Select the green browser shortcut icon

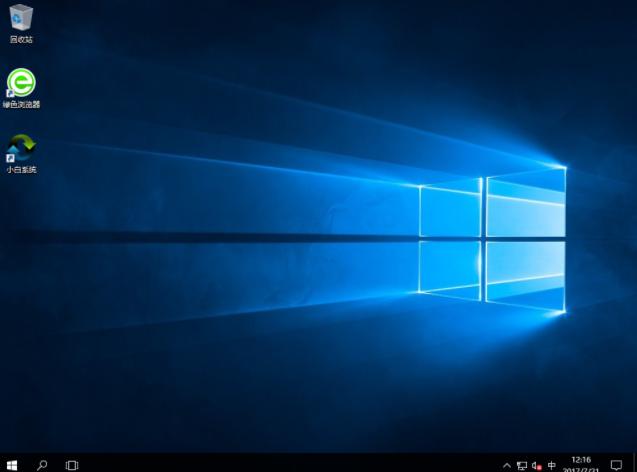coord(21,88)
